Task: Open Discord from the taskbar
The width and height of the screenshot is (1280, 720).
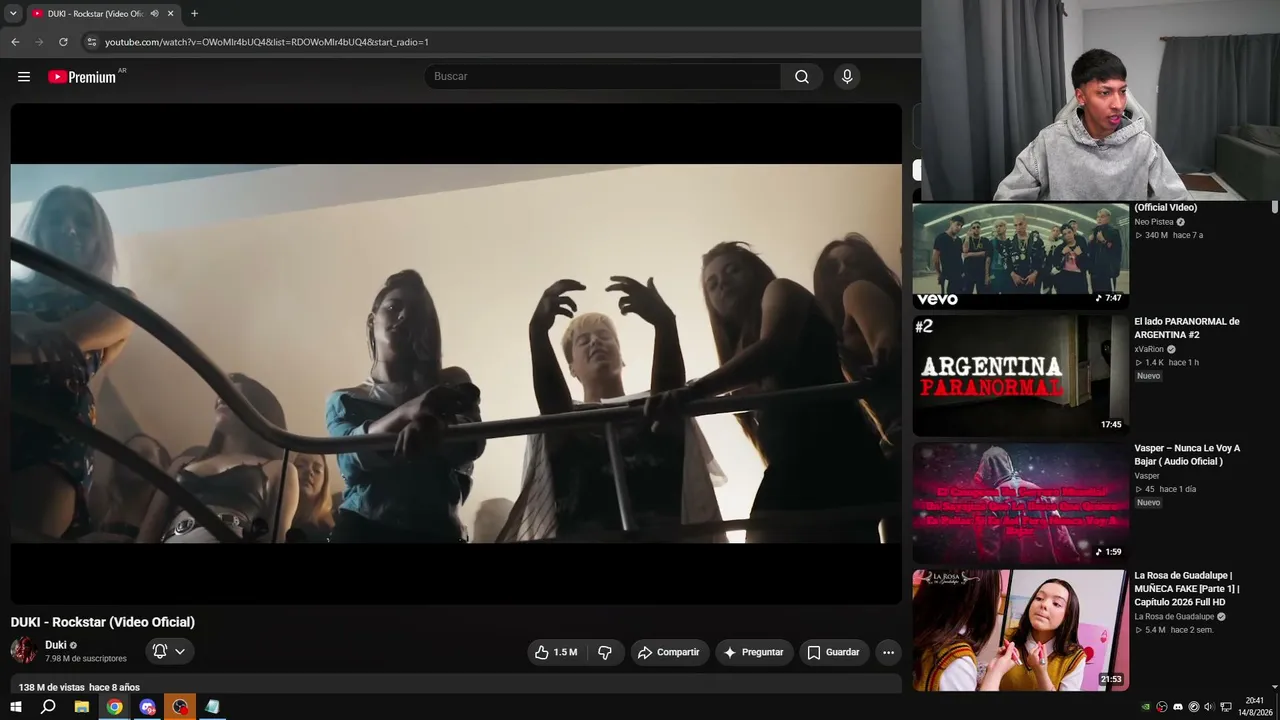Action: 148,707
